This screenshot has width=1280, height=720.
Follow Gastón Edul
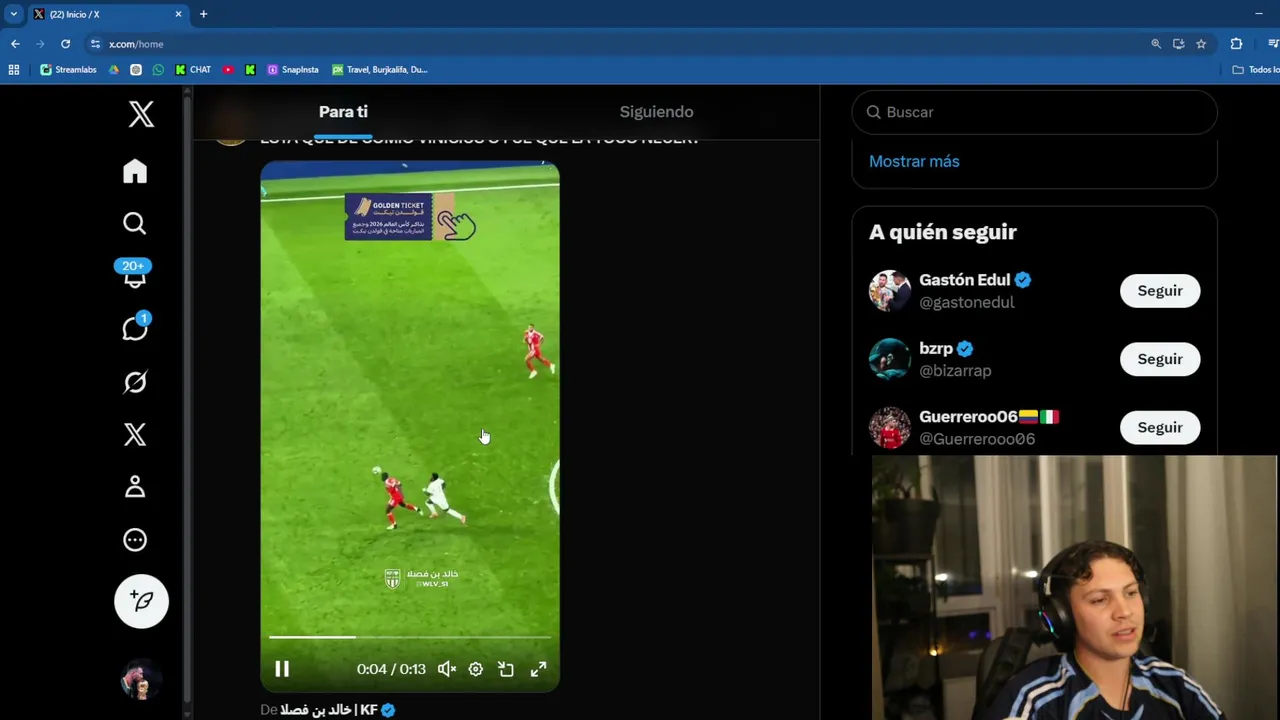(x=1160, y=291)
